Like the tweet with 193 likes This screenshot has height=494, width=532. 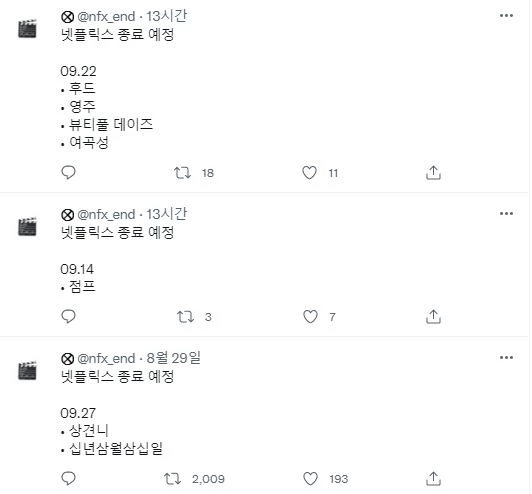[310, 479]
